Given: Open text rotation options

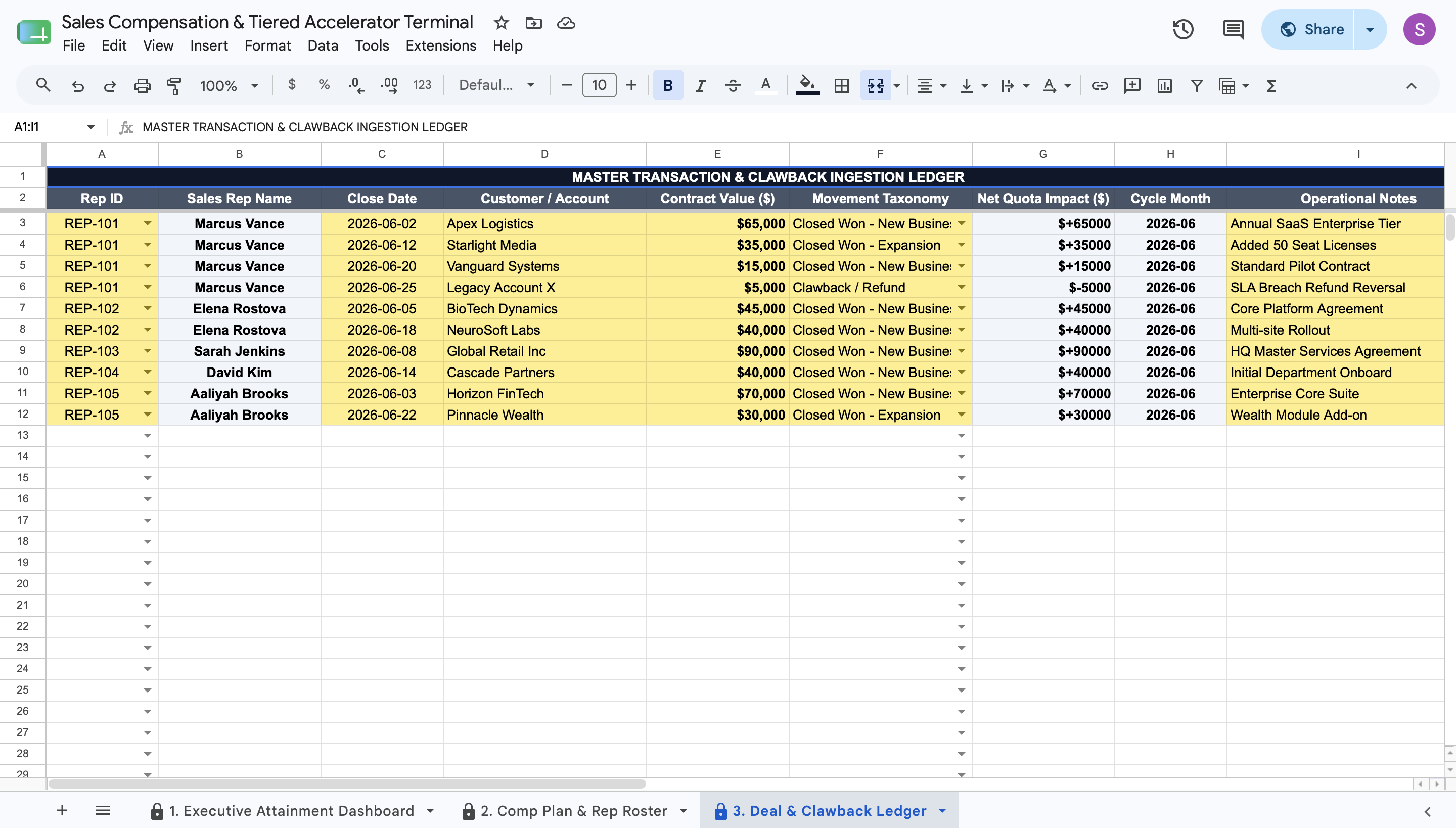Looking at the screenshot, I should 1057,86.
